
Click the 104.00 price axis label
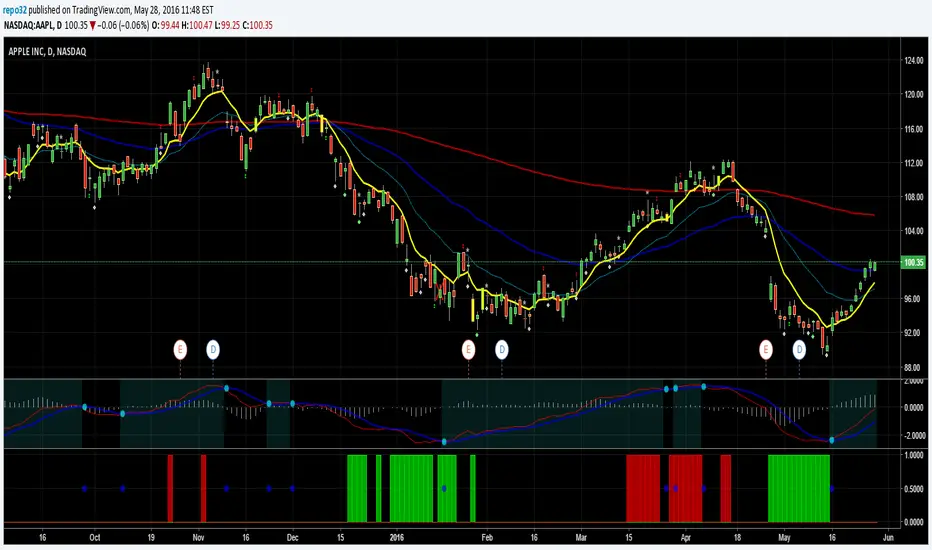coord(914,231)
